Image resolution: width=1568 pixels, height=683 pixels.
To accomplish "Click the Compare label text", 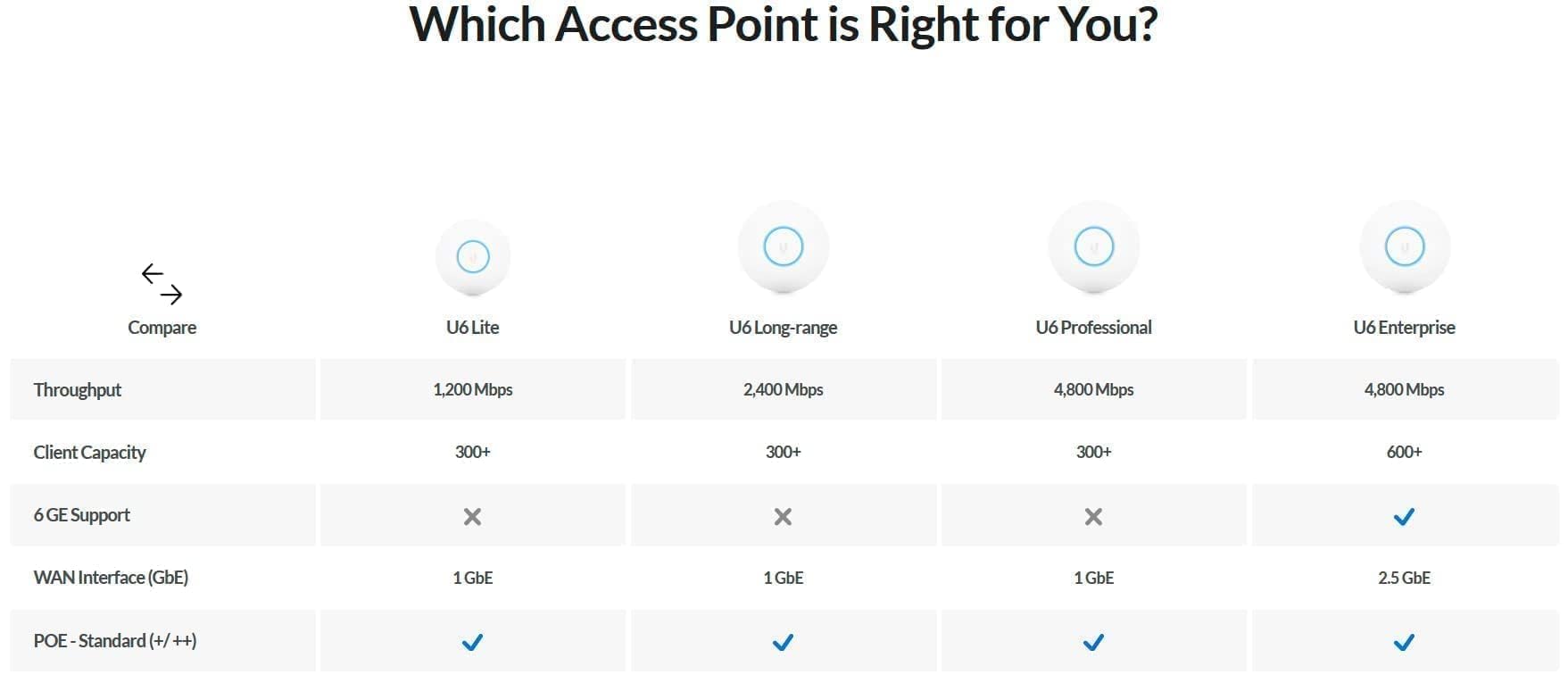I will coord(162,328).
